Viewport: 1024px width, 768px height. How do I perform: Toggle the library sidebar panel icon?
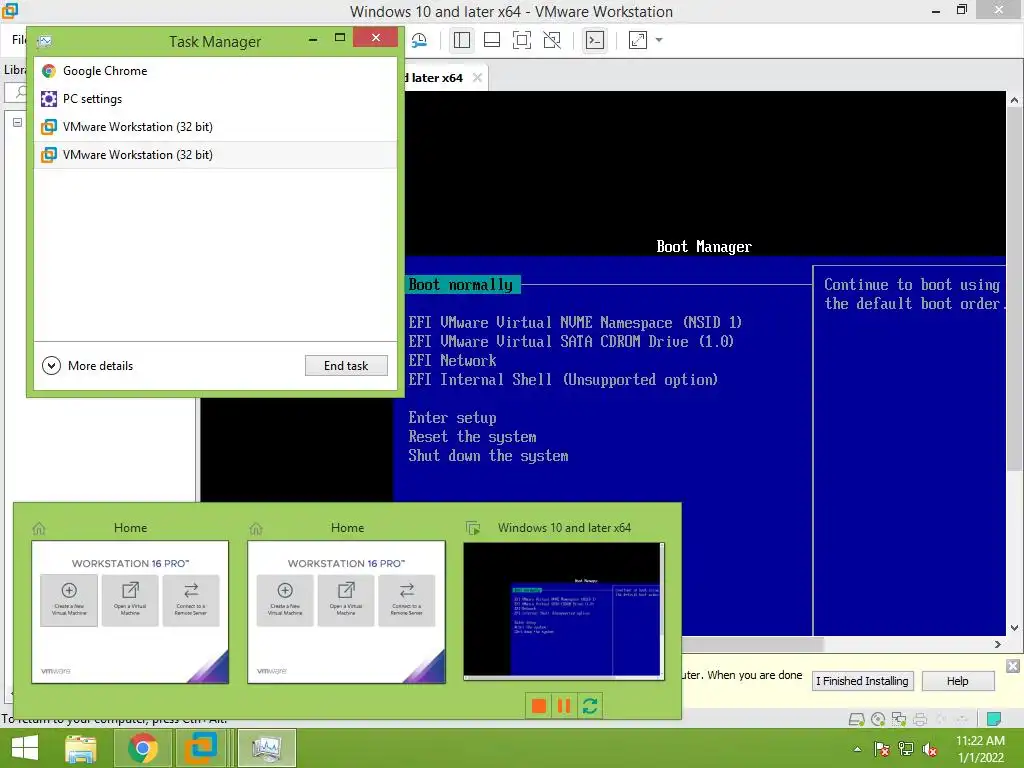[x=462, y=40]
